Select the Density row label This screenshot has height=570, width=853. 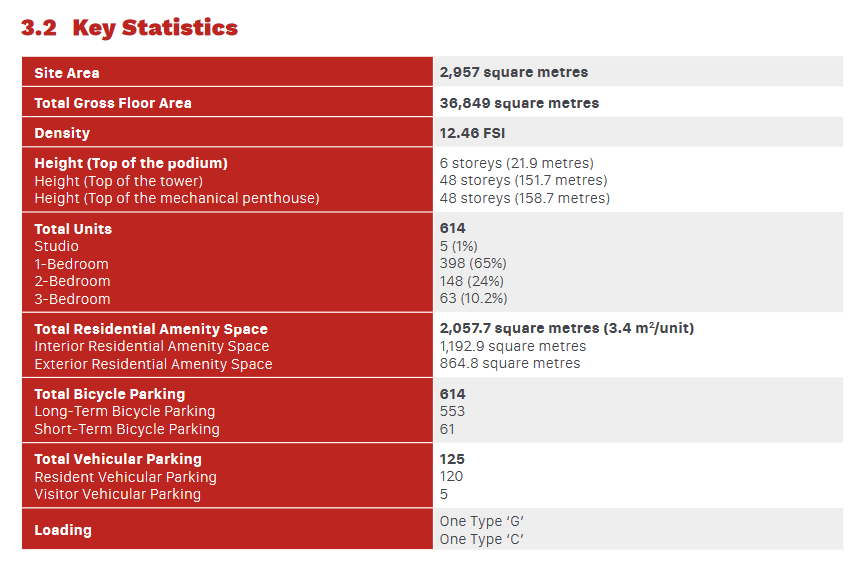(x=62, y=133)
